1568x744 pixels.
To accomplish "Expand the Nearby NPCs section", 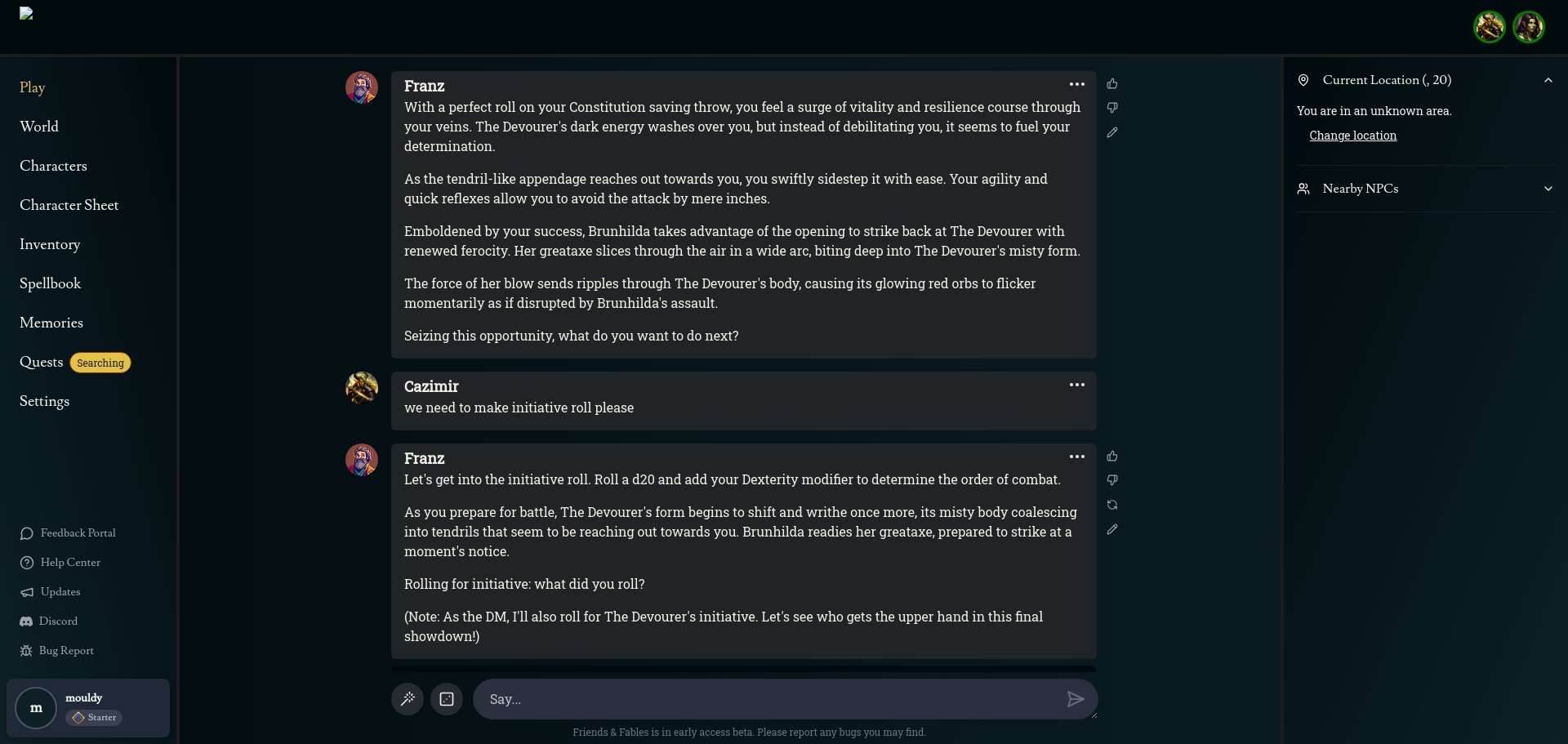I will pyautogui.click(x=1548, y=189).
